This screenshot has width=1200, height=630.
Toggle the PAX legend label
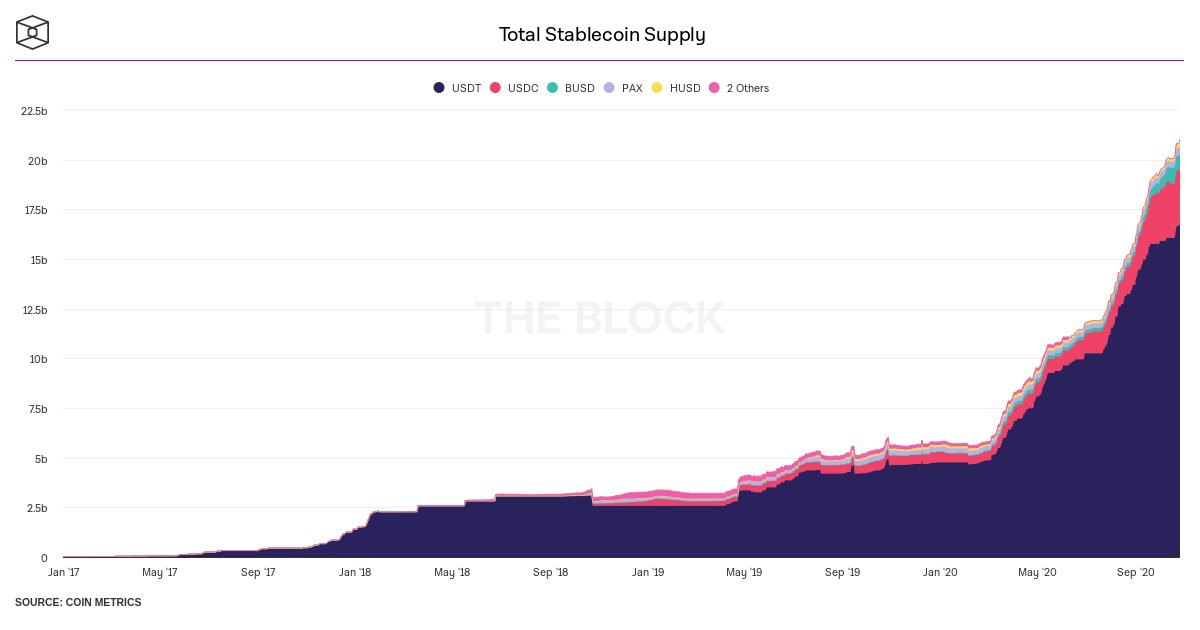[632, 88]
